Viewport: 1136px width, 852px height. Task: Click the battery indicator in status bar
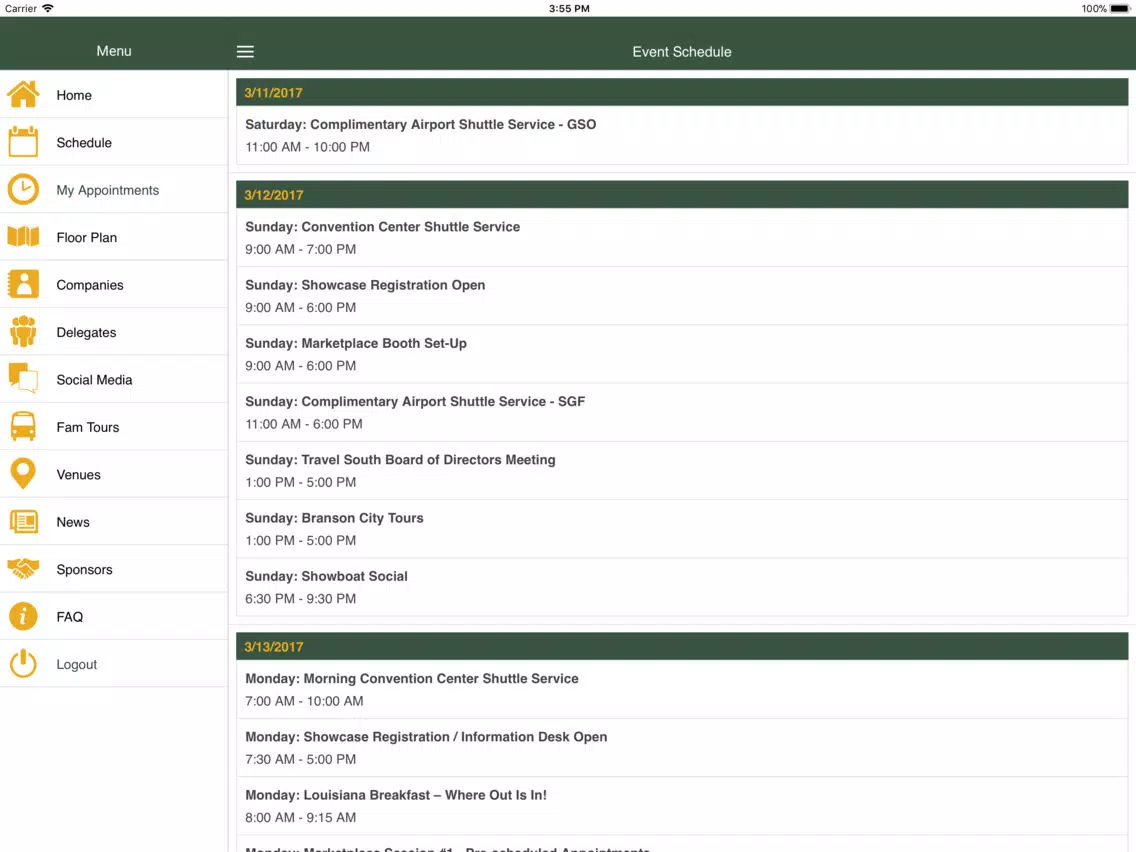pyautogui.click(x=1119, y=9)
